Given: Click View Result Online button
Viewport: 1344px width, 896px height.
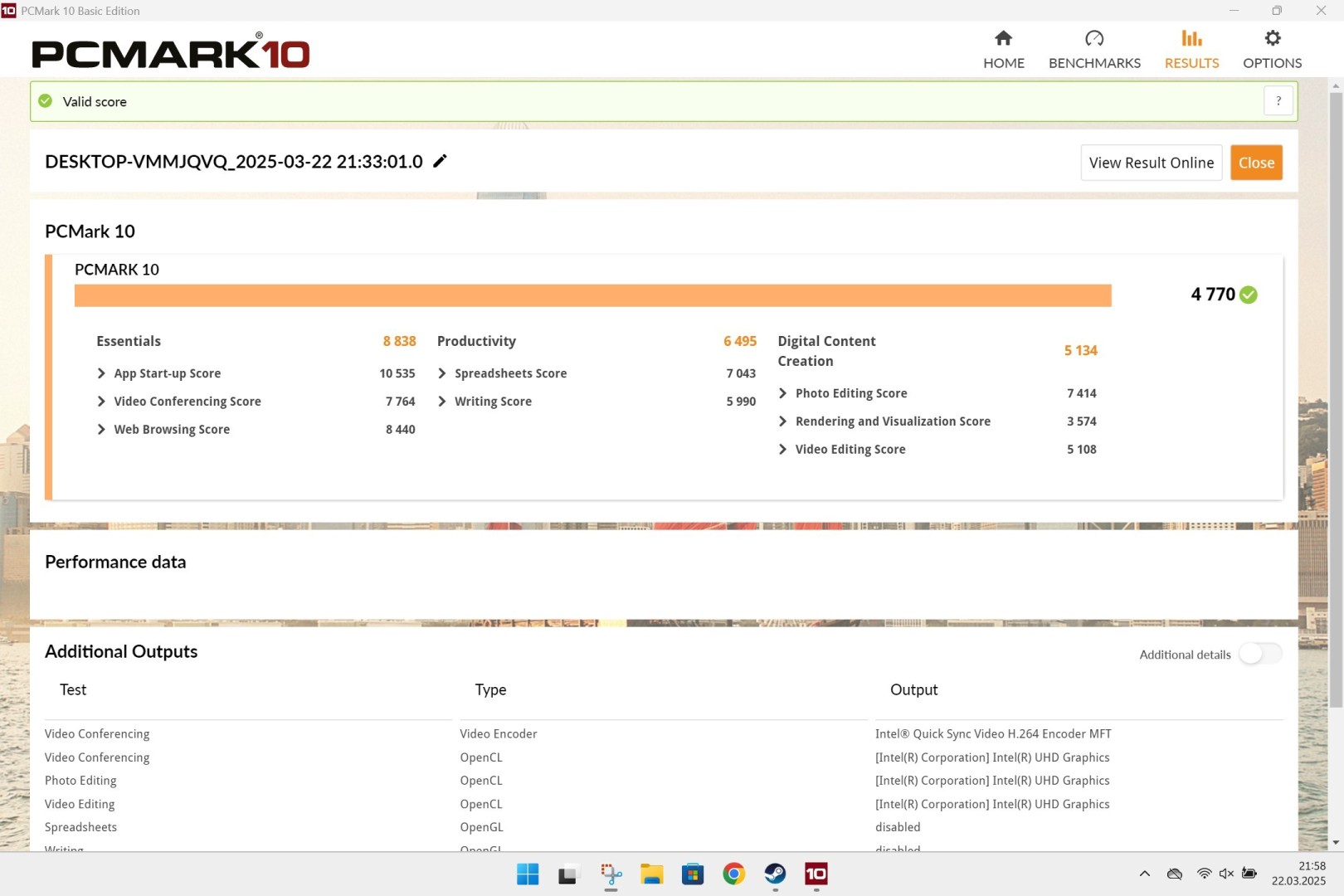Looking at the screenshot, I should coord(1151,163).
